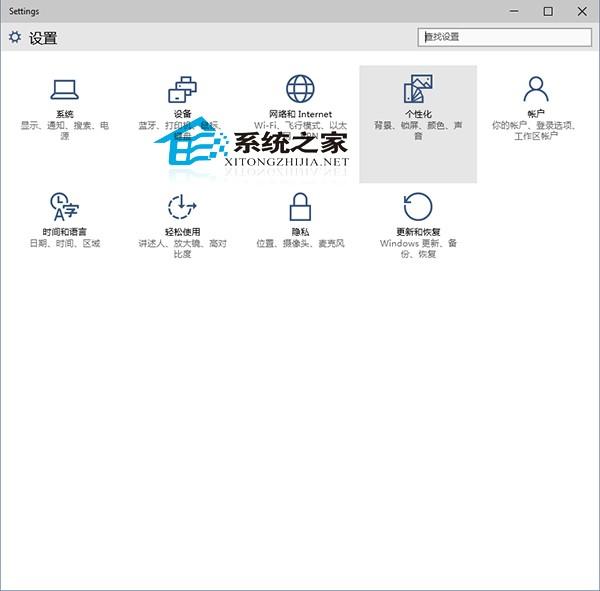Image resolution: width=600 pixels, height=591 pixels.
Task: Click the settings gear icon beside 设置
Action: pyautogui.click(x=15, y=37)
